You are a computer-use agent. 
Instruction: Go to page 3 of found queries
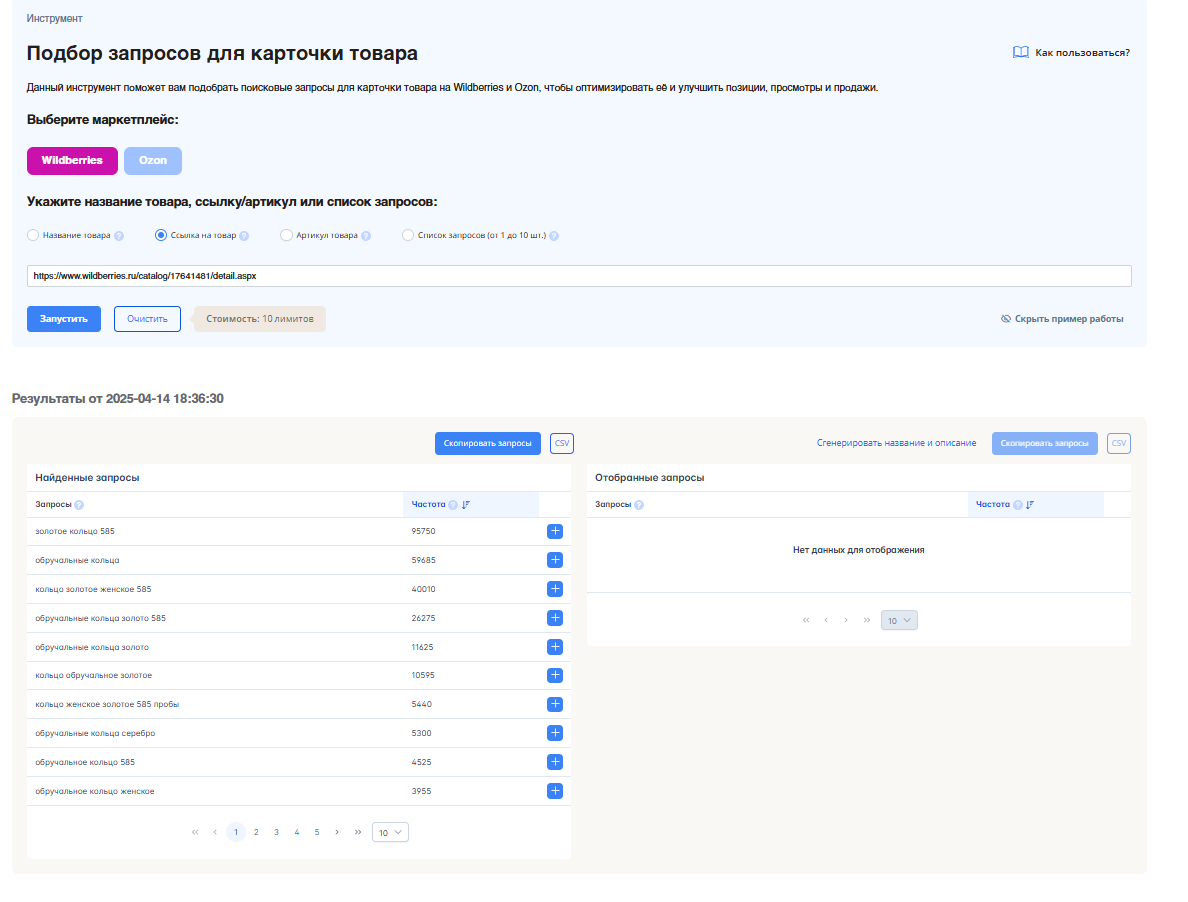[x=276, y=832]
